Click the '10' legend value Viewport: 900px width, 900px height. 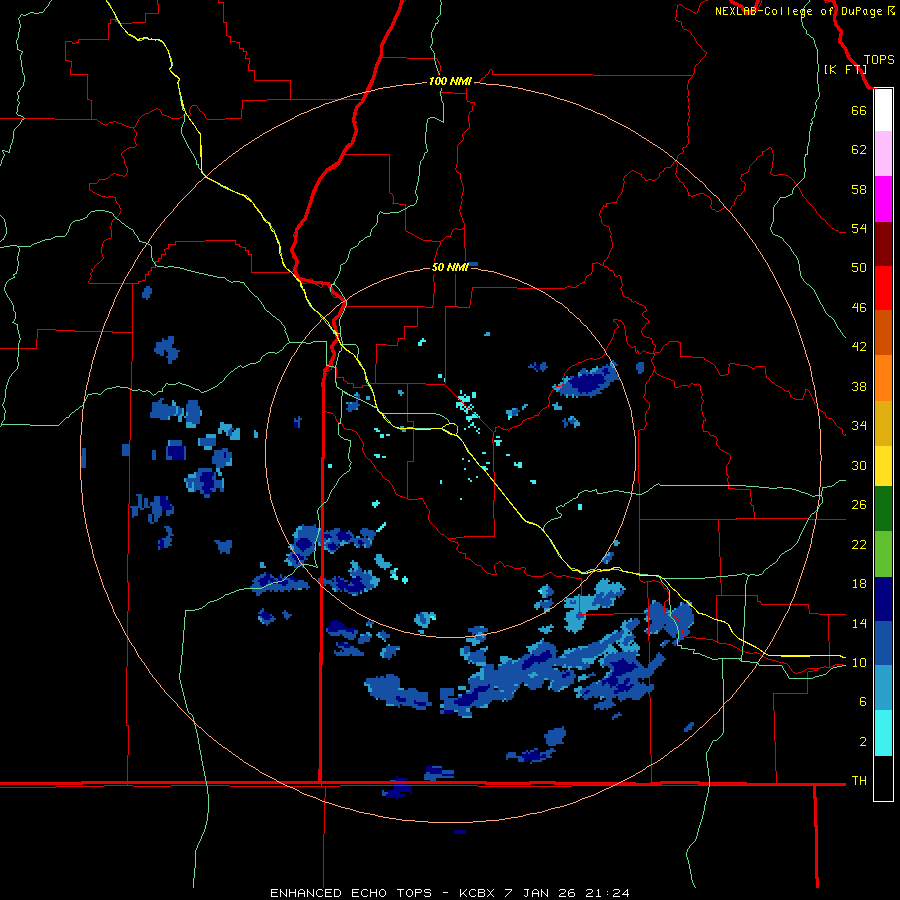[x=859, y=663]
